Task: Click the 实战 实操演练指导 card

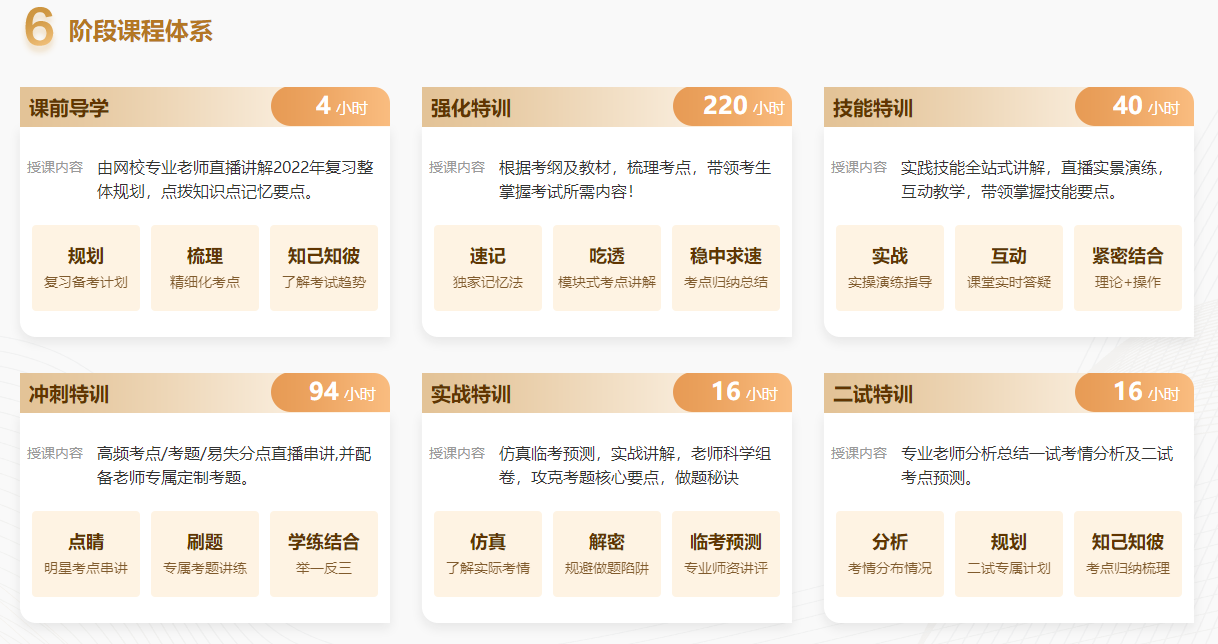Action: pos(889,267)
